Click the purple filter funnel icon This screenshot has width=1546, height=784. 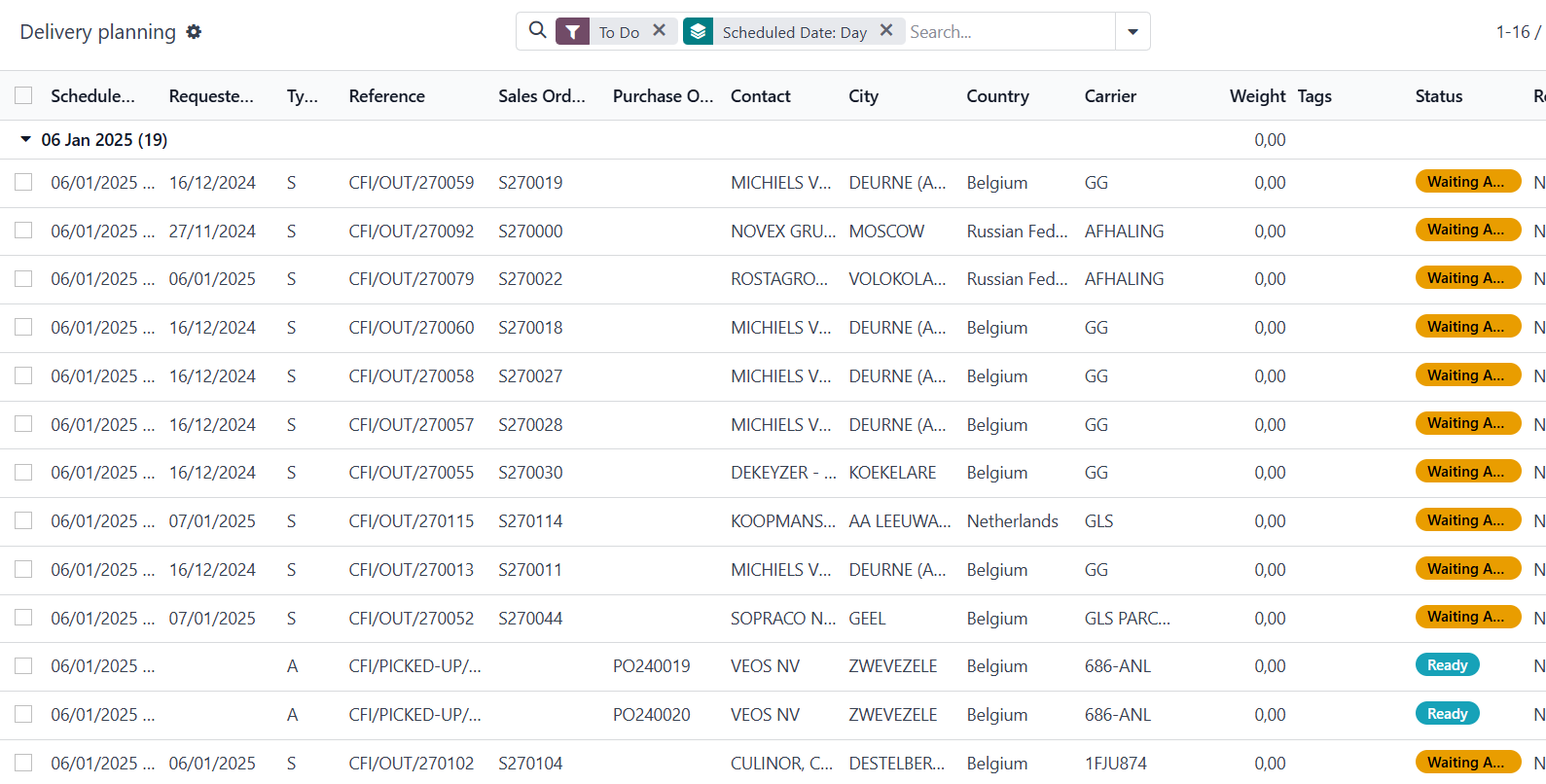572,32
